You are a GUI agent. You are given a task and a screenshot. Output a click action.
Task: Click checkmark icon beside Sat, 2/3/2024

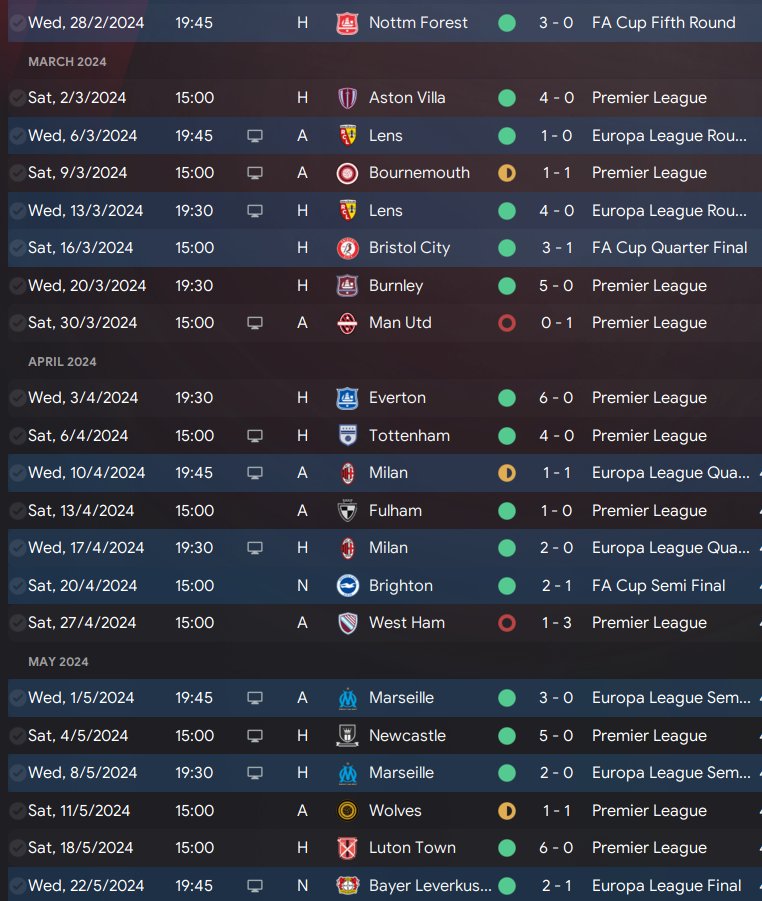[x=17, y=98]
